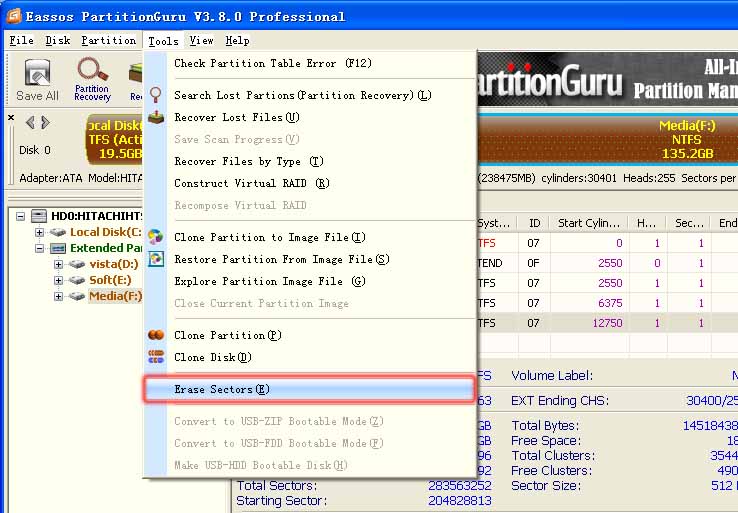Click the ID column header
Screen dimensions: 738x513
(534, 223)
